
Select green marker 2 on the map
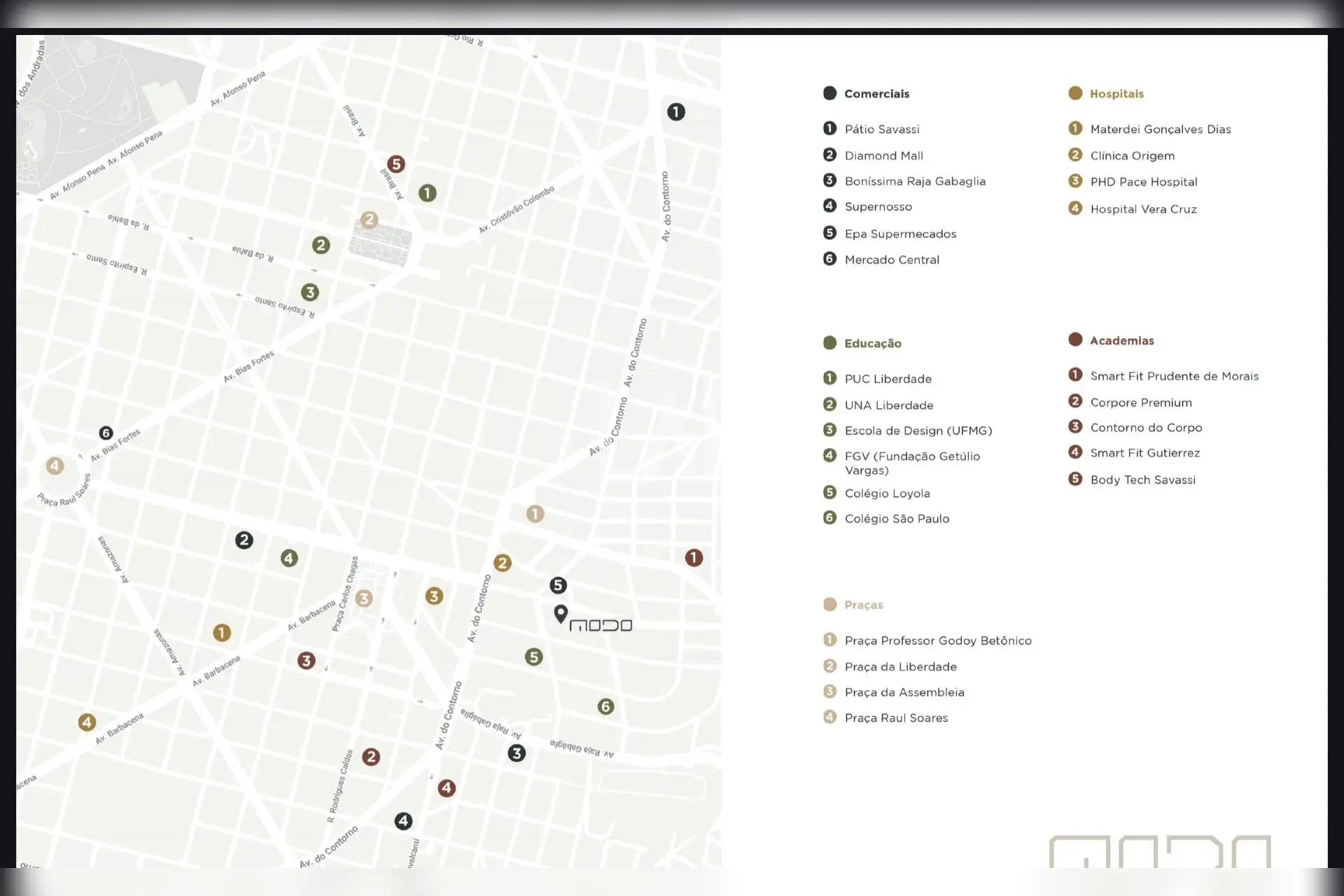coord(321,245)
